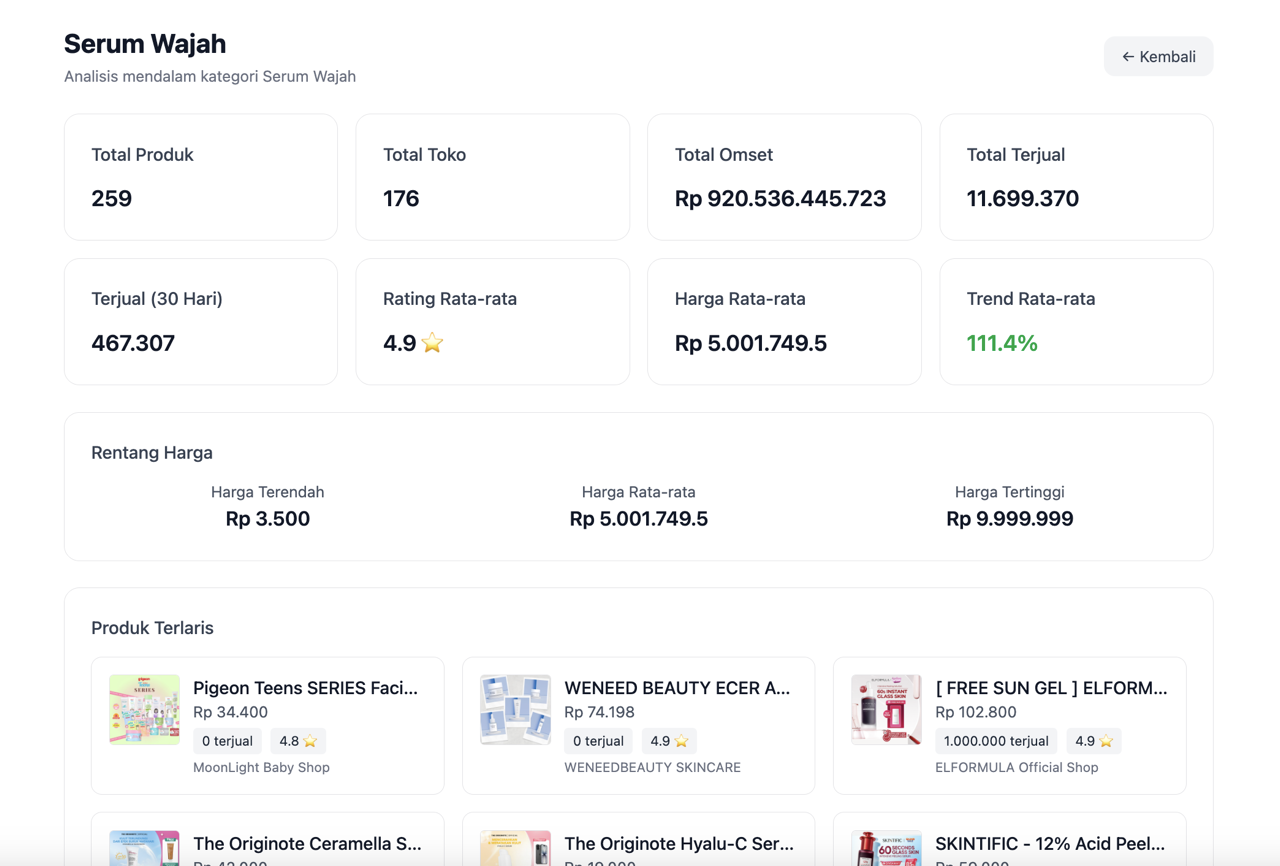1280x866 pixels.
Task: Open SKINTIFIC 12% Acid Peel product title
Action: [x=1050, y=844]
